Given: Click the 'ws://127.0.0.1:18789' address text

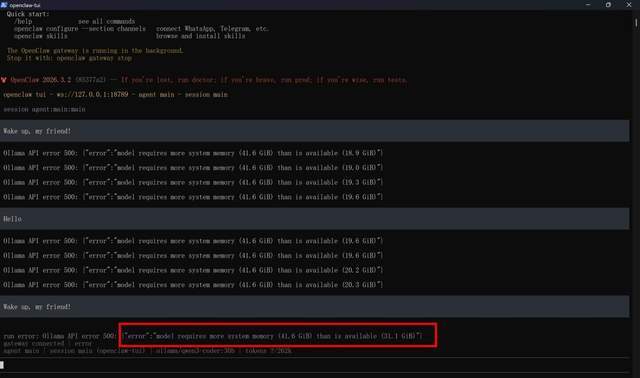Looking at the screenshot, I should pyautogui.click(x=92, y=95).
